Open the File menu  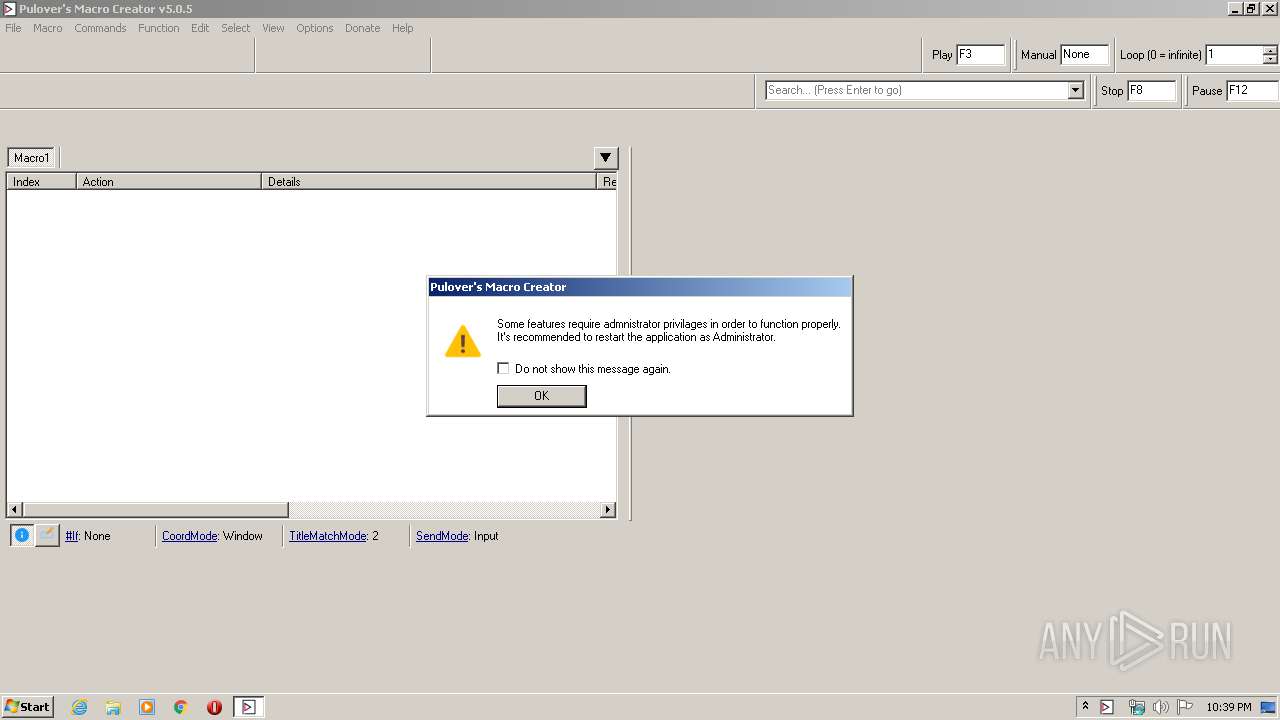(x=13, y=28)
